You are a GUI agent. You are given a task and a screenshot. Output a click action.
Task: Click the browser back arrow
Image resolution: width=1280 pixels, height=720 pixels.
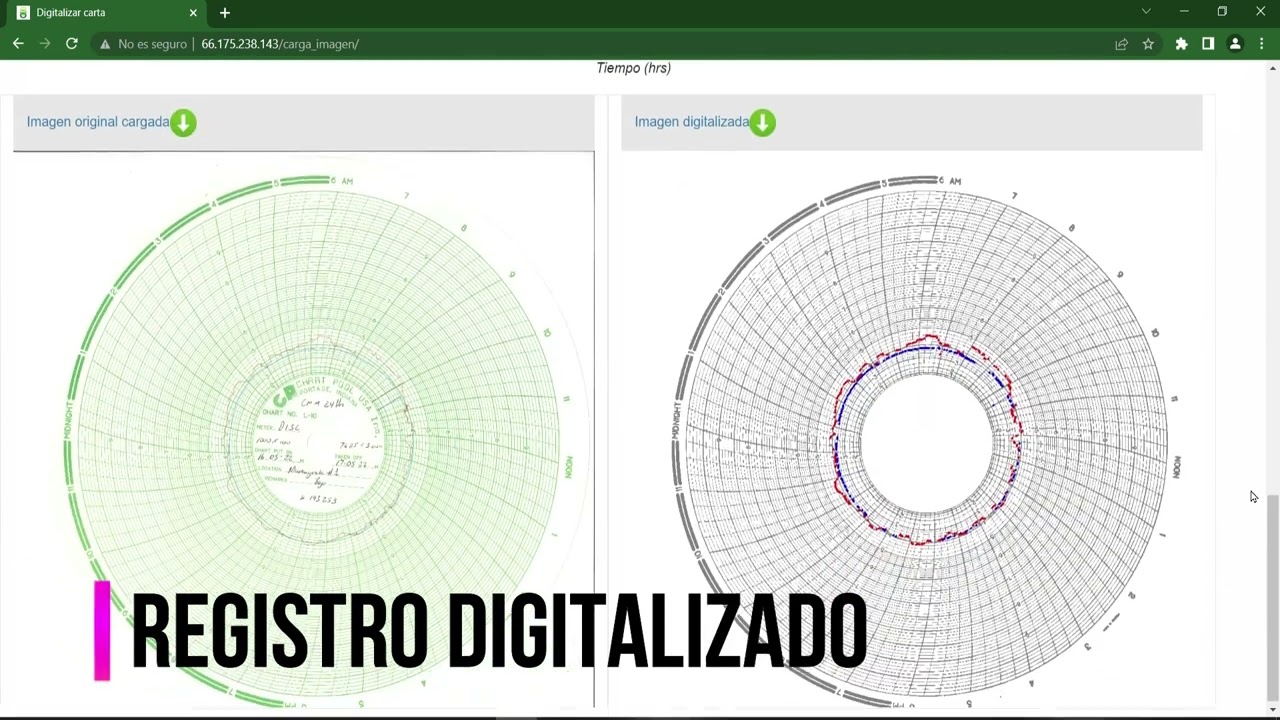[x=18, y=44]
